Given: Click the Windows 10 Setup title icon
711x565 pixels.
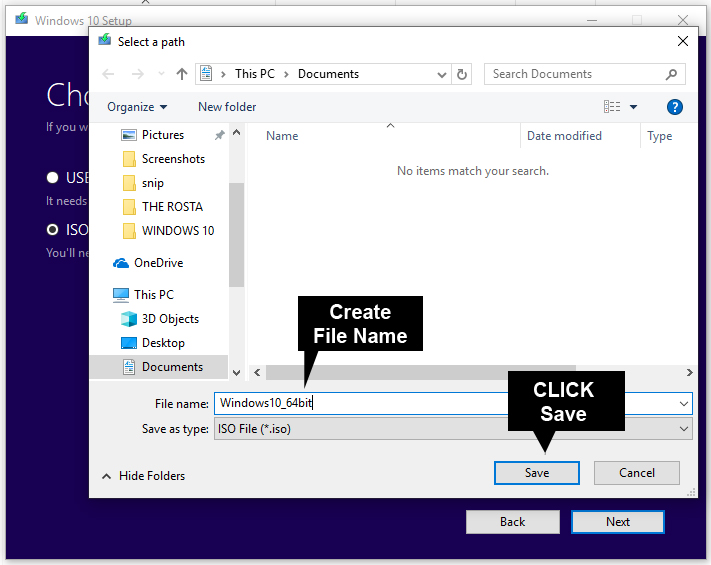Looking at the screenshot, I should (x=21, y=19).
